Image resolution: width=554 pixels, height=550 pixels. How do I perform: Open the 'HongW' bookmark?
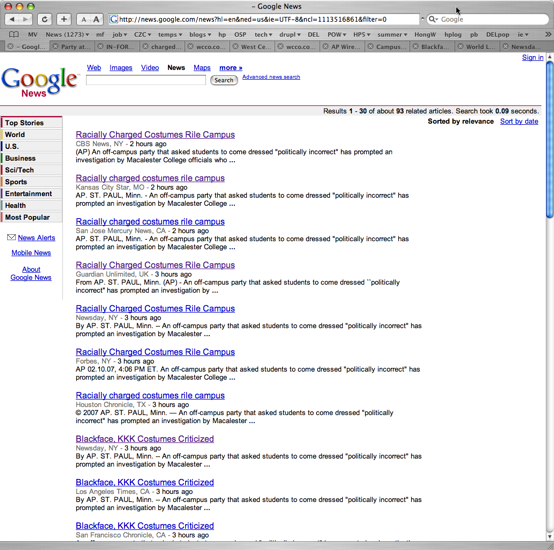point(425,35)
